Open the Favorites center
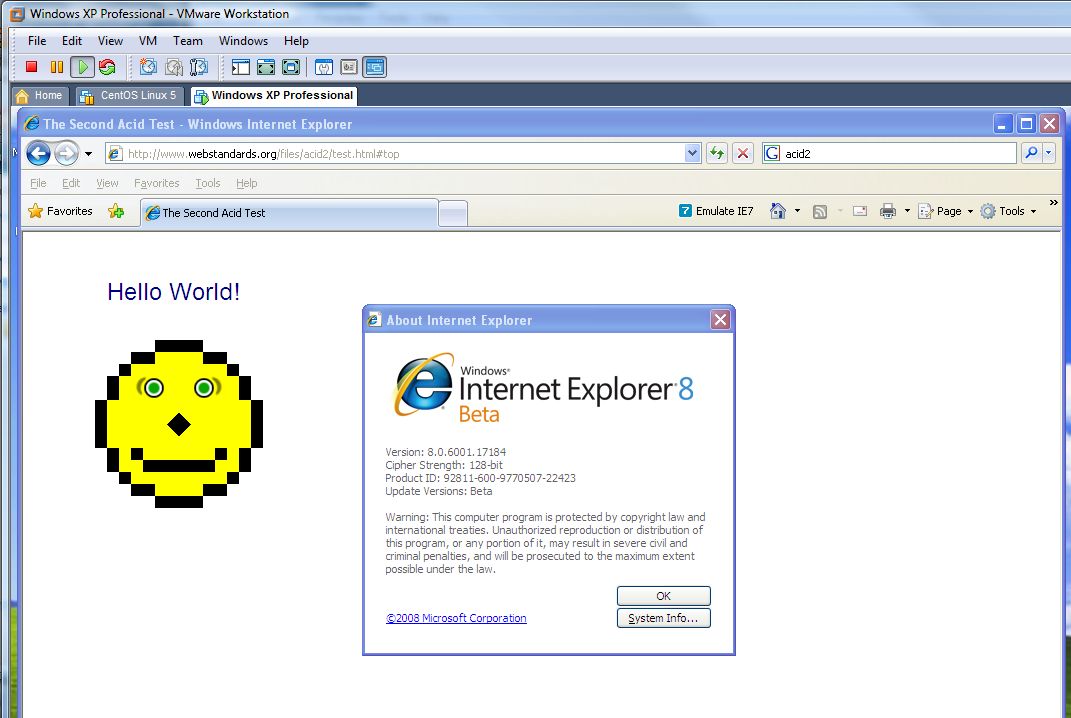Image resolution: width=1071 pixels, height=718 pixels. (60, 211)
